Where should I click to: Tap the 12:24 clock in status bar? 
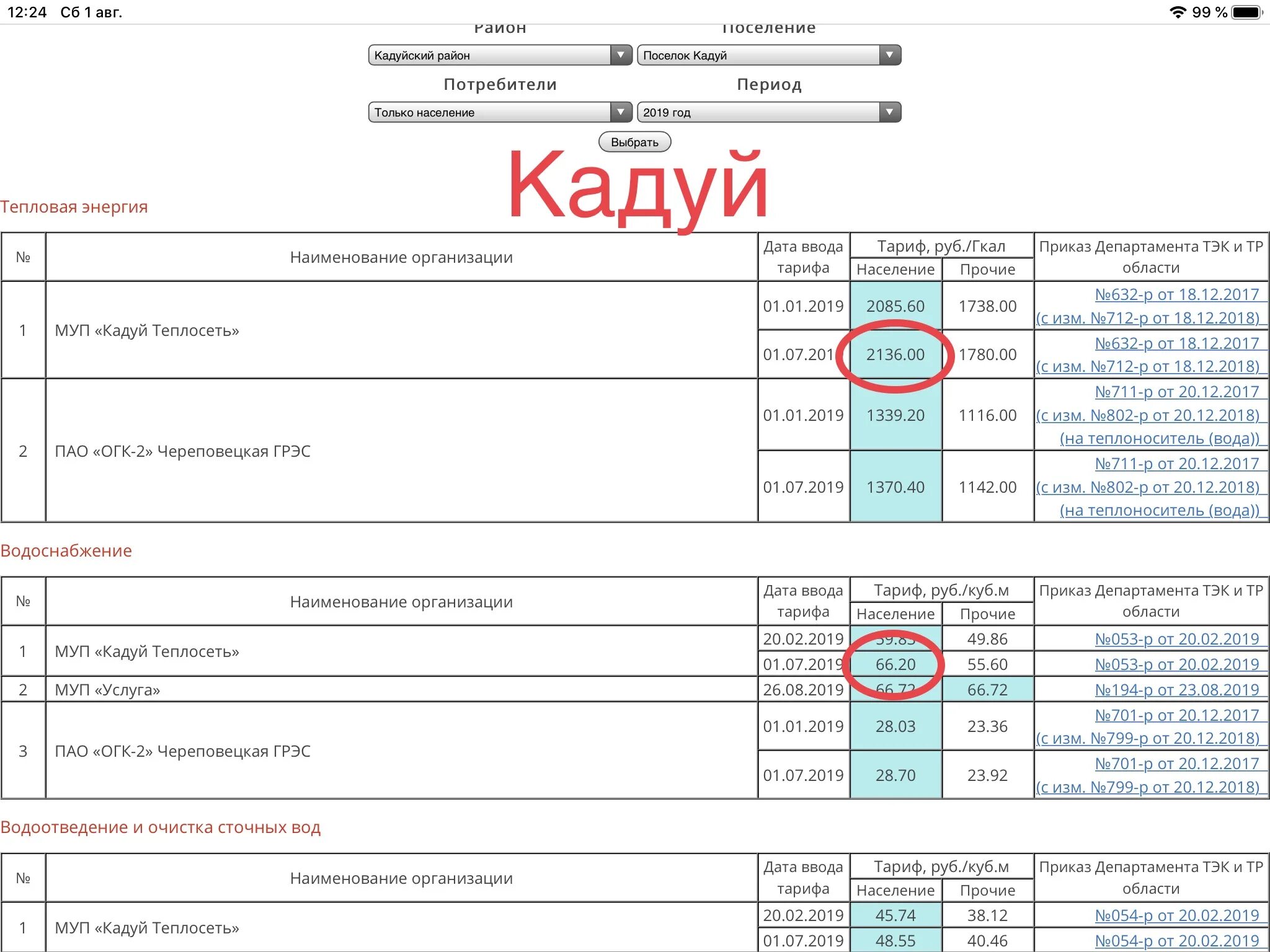(x=27, y=12)
